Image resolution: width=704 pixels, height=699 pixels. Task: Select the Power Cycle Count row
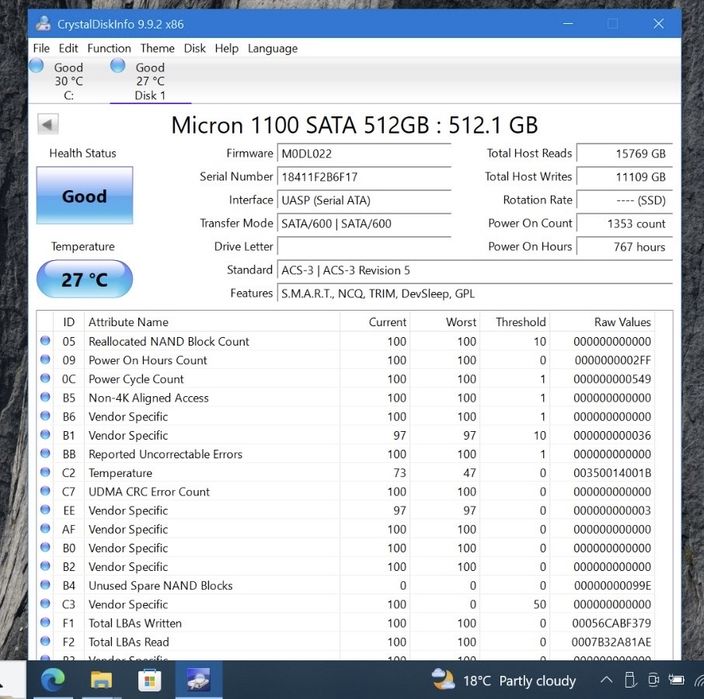[346, 379]
